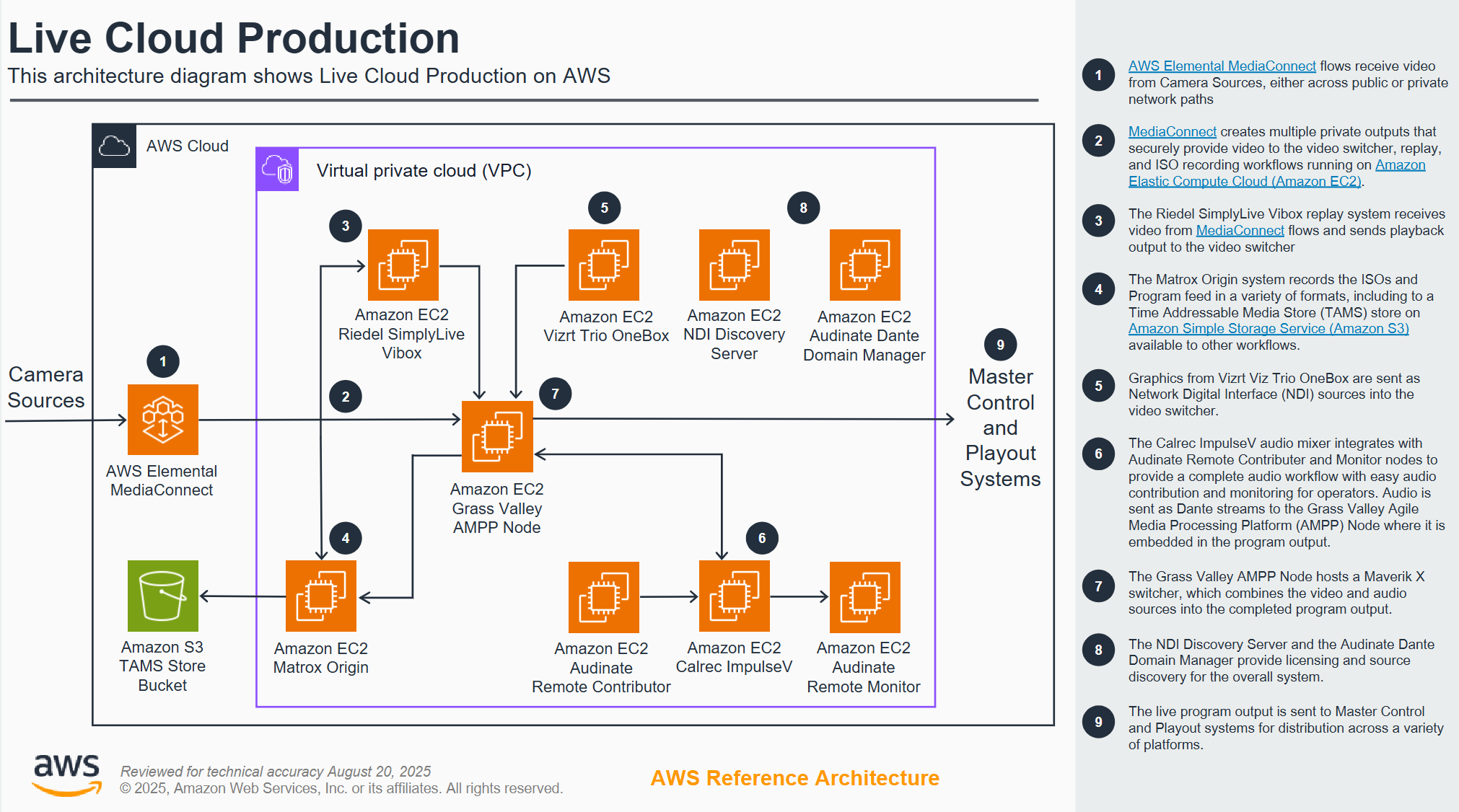Open the Amazon Simple Storage Service link

tap(1268, 328)
